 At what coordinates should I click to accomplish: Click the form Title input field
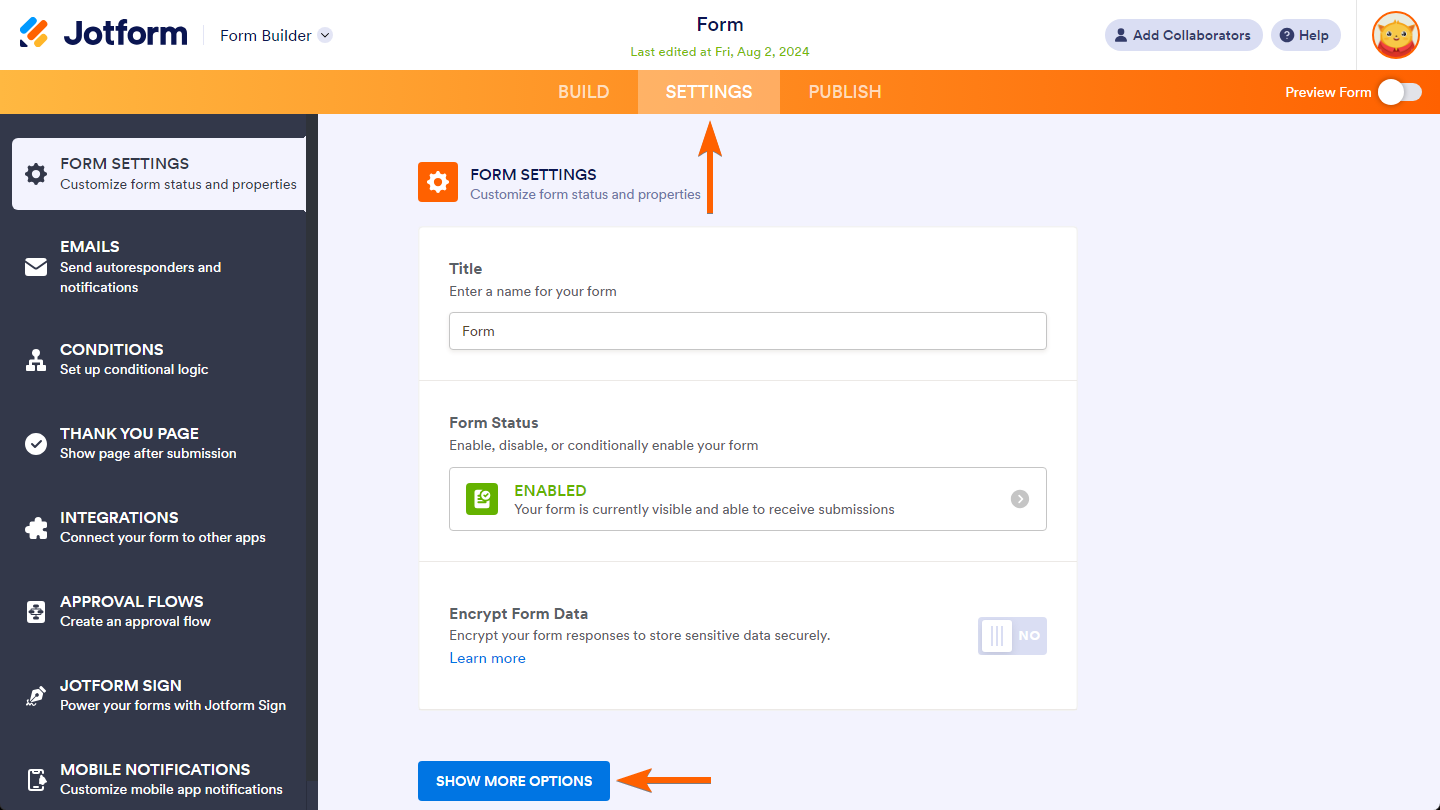click(747, 331)
